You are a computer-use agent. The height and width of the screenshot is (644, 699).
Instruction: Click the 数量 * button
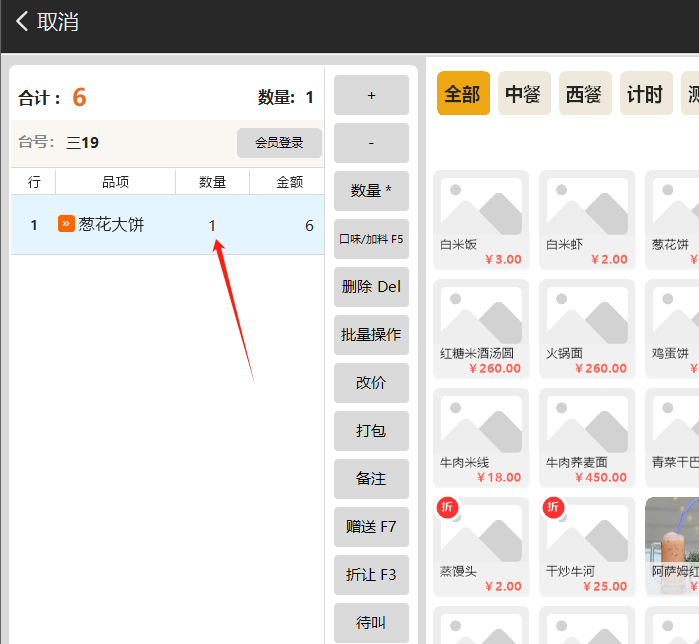coord(371,191)
